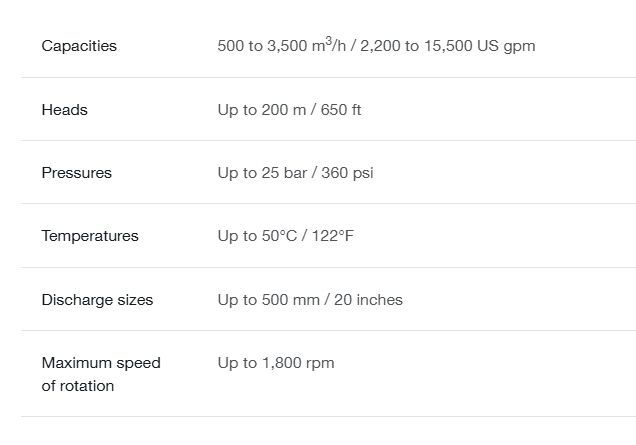Screen dimensions: 636x445
Task: Click the Discharge sizes label
Action: pos(97,300)
